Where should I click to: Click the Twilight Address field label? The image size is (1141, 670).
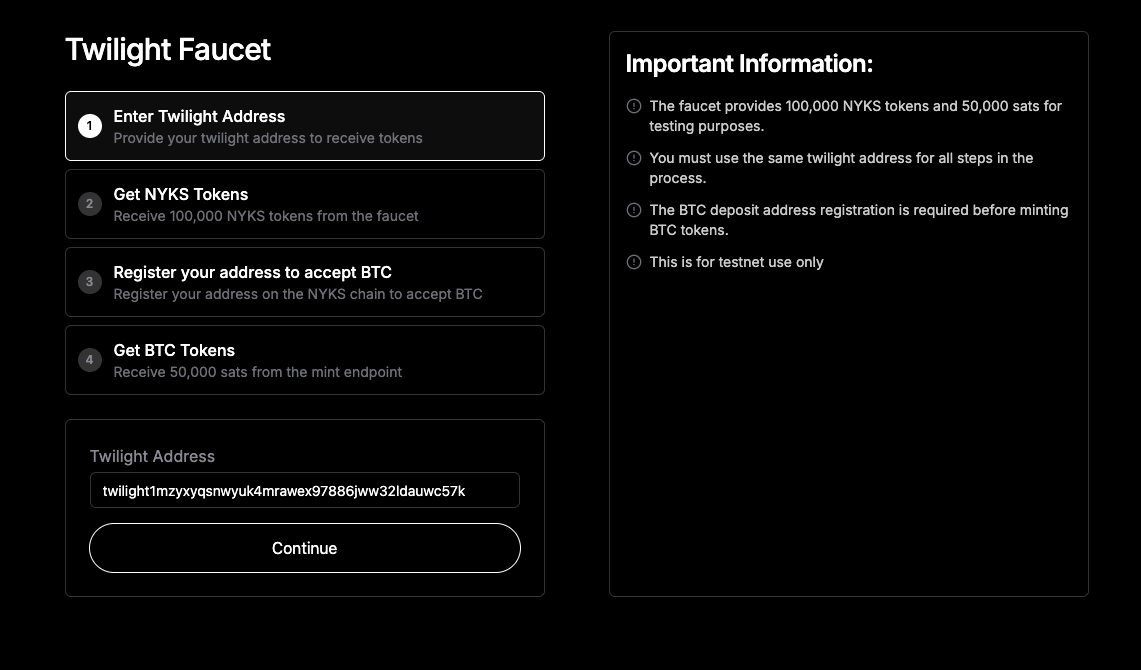[152, 456]
